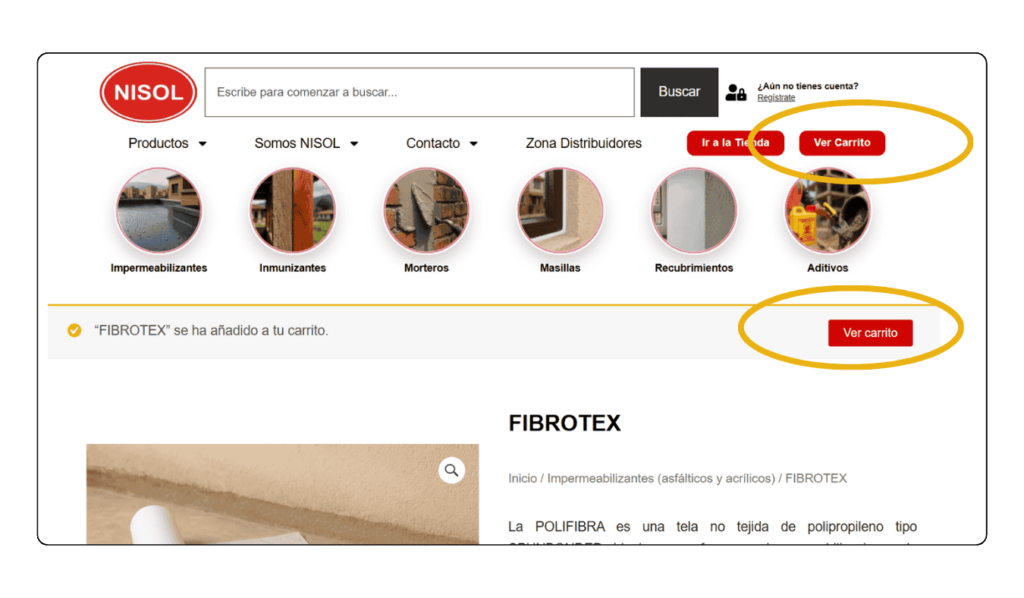Click the Ir a la Tienda button
Screen dimensions: 1024x598
click(x=735, y=143)
